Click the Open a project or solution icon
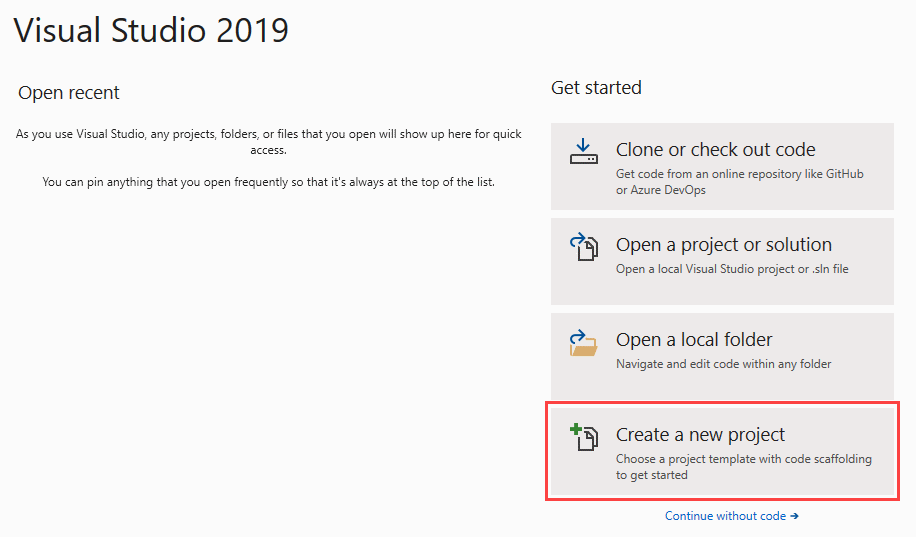916x537 pixels. tap(583, 247)
